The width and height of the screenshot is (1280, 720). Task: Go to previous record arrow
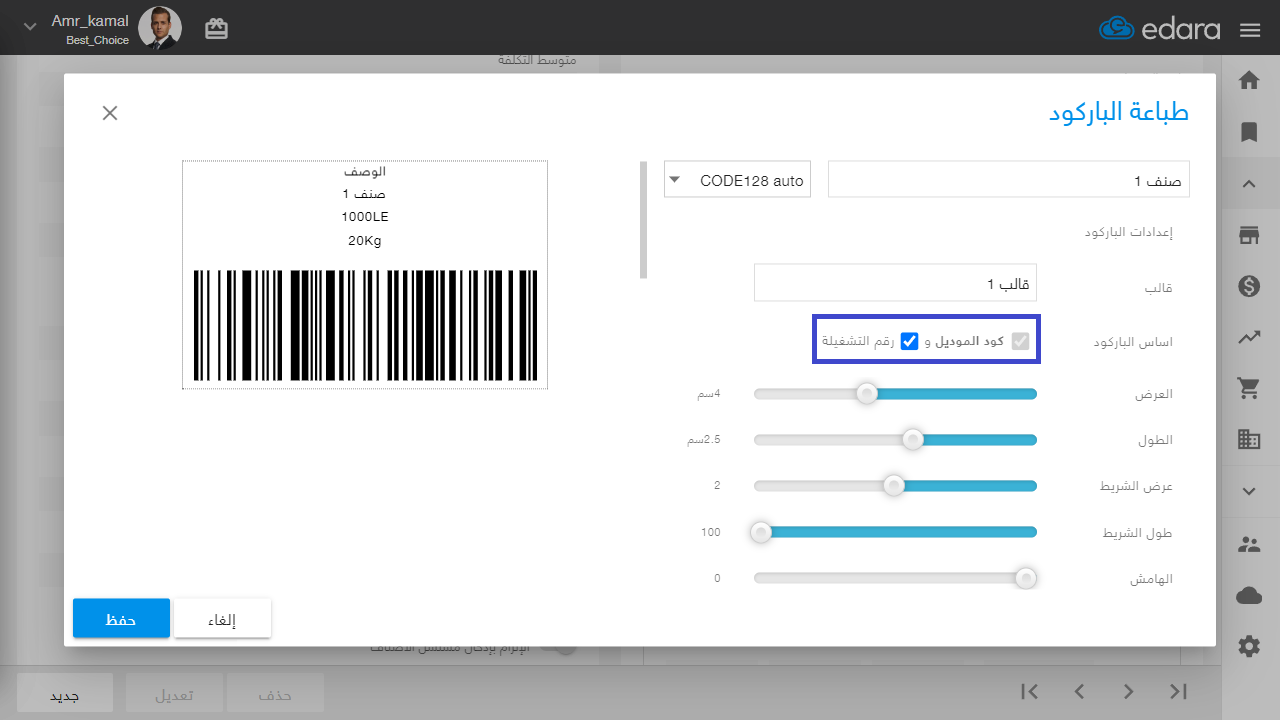pyautogui.click(x=1080, y=691)
